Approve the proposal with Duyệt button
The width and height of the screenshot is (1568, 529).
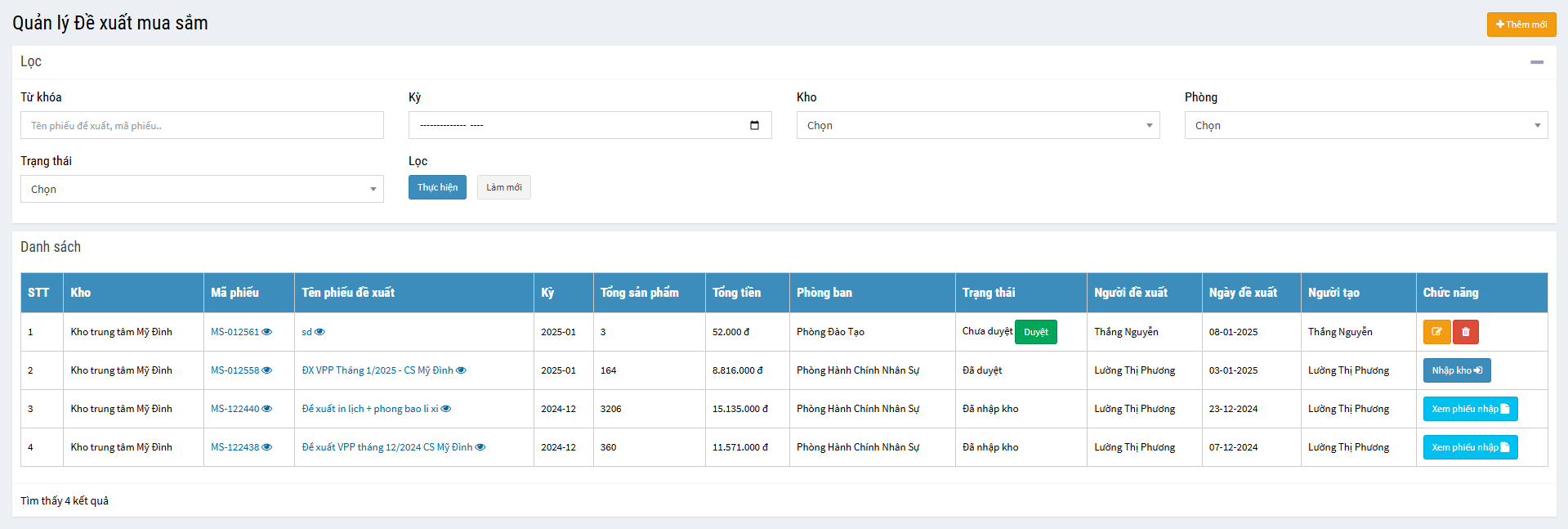pos(1035,332)
